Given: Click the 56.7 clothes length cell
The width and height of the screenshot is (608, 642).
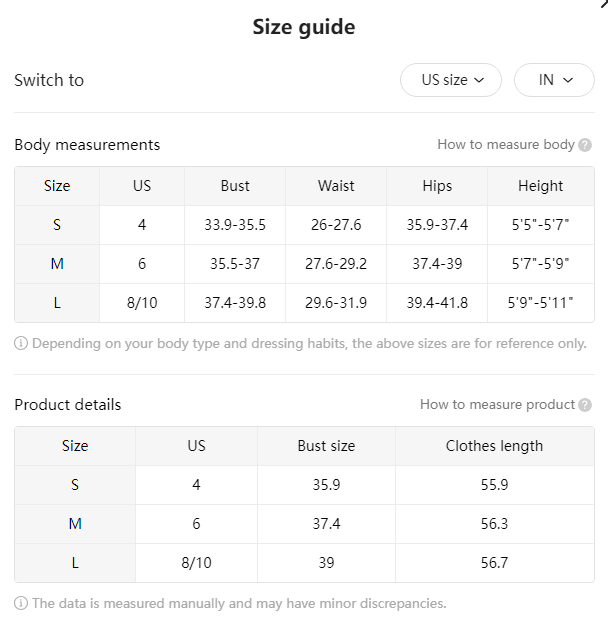Looking at the screenshot, I should 495,563.
